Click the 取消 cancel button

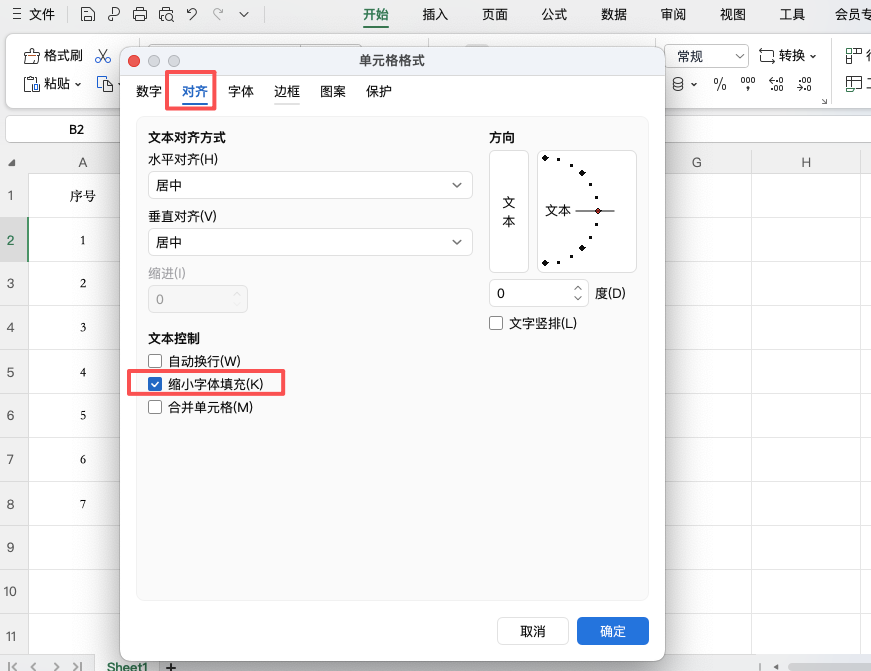[x=532, y=631]
